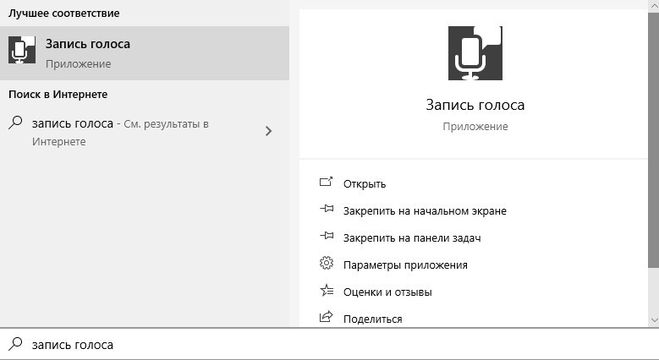Select the Запись голоса app result
Viewport: 659px width, 360px height.
click(x=144, y=53)
